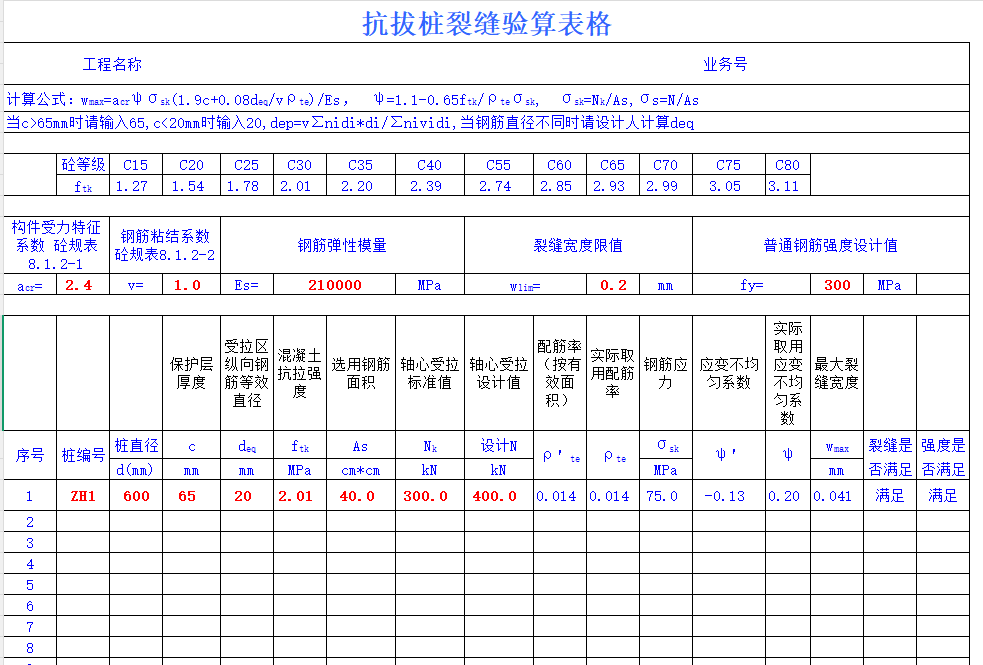Click serial number 2 row cell

coord(30,521)
